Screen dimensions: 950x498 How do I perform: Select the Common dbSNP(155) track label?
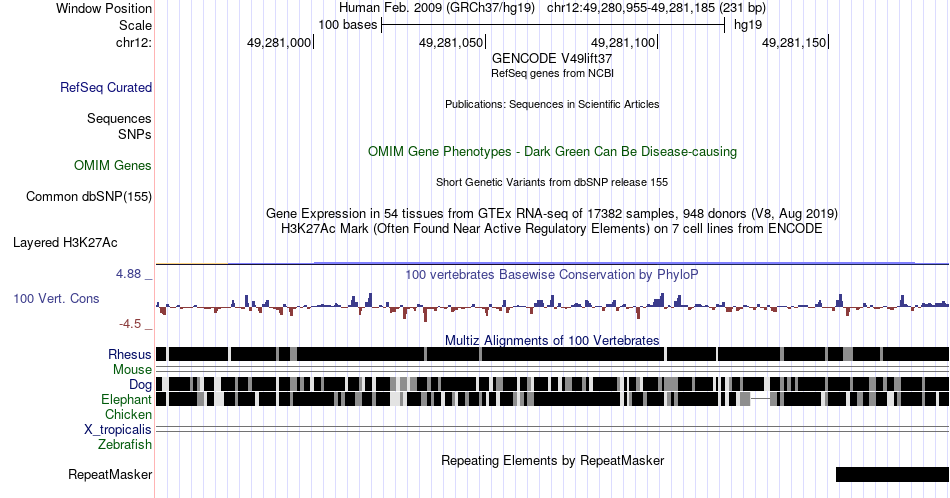click(89, 197)
